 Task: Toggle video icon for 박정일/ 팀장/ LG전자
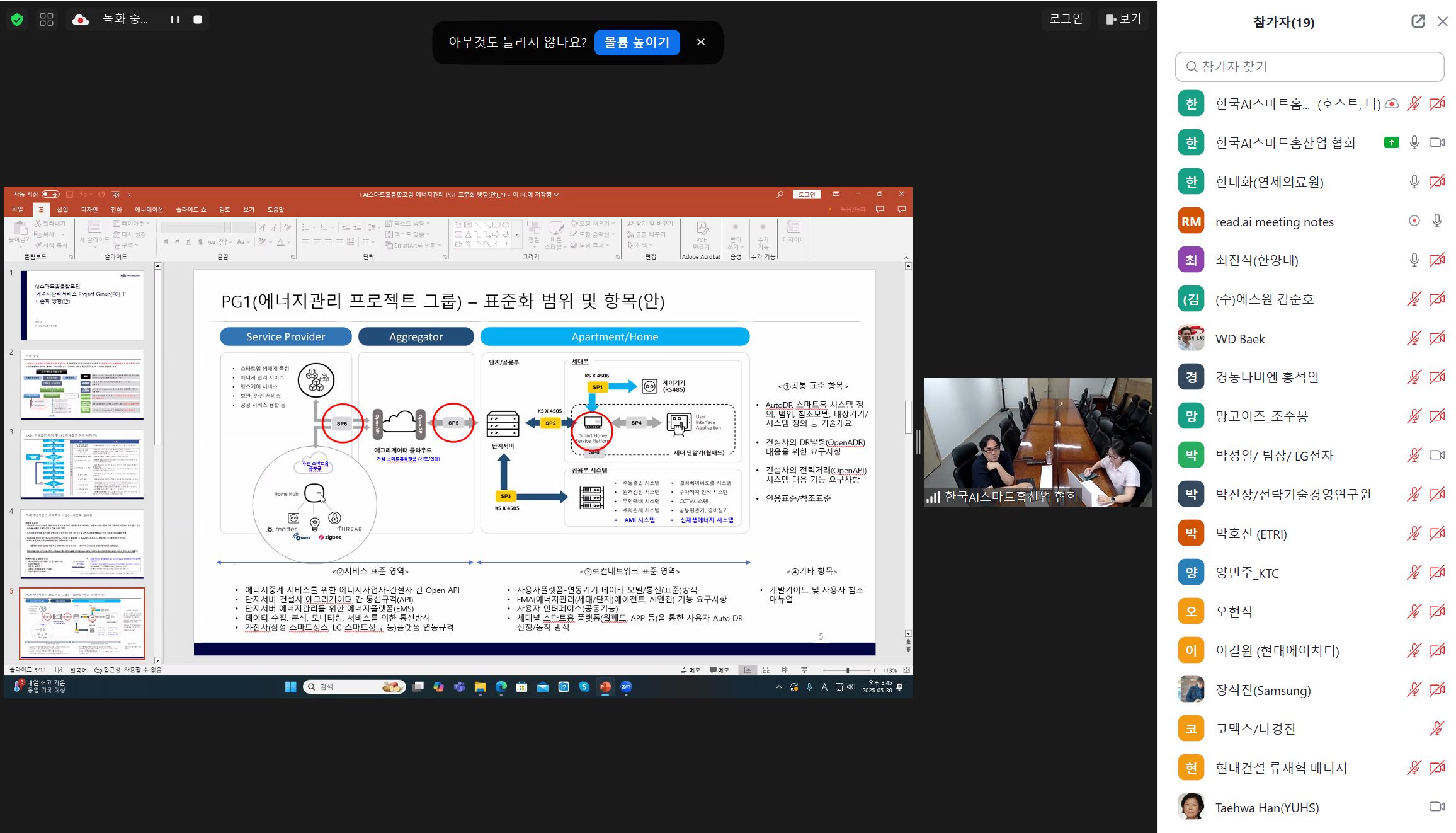(x=1436, y=455)
